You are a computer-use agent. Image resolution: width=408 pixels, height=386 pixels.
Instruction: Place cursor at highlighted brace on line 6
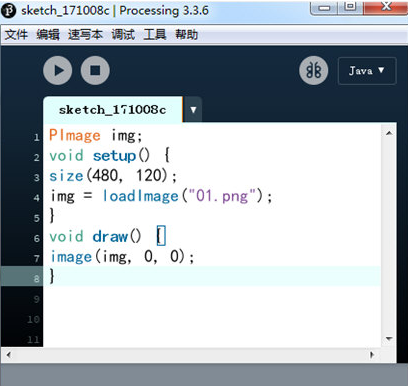pos(161,236)
